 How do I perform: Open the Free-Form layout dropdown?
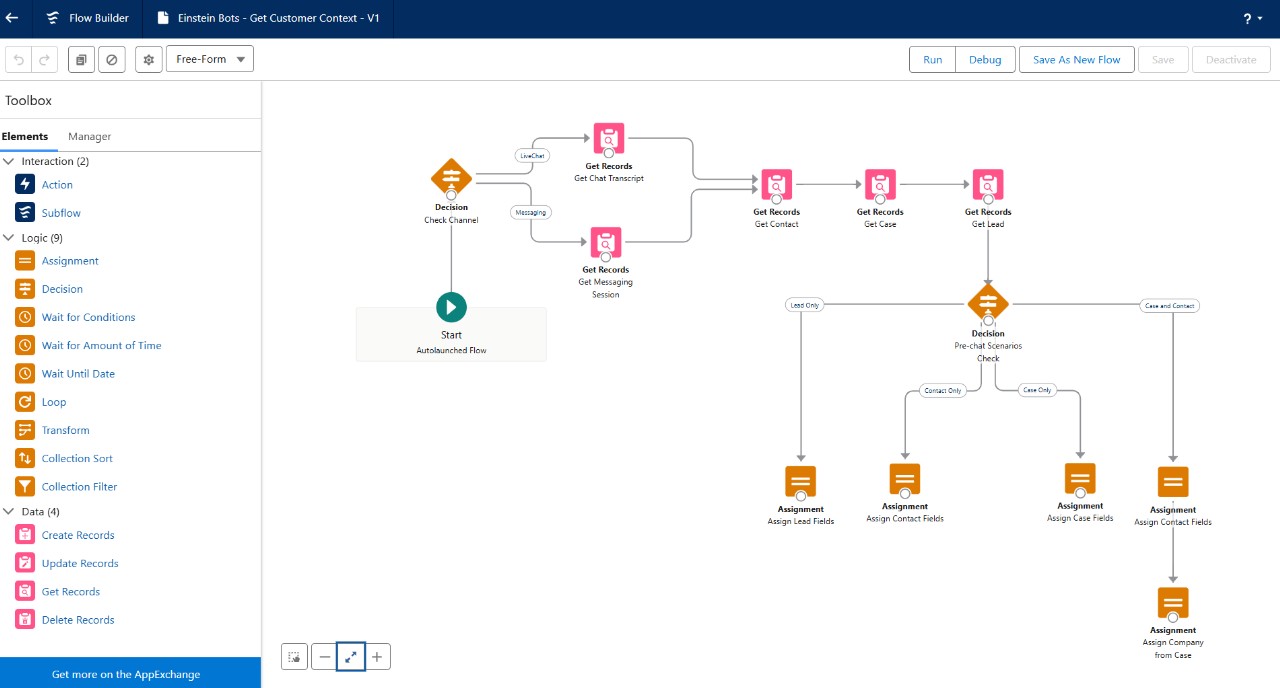tap(210, 59)
